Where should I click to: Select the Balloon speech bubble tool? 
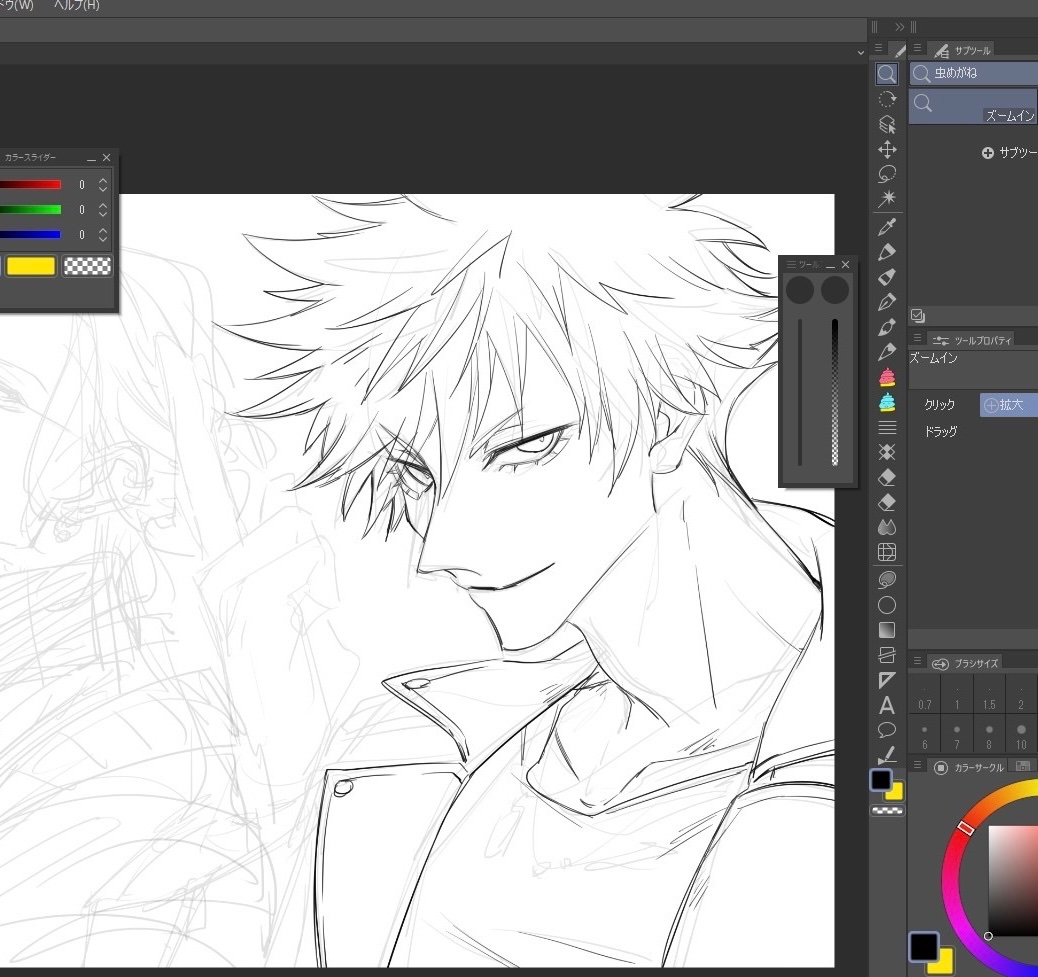point(887,730)
